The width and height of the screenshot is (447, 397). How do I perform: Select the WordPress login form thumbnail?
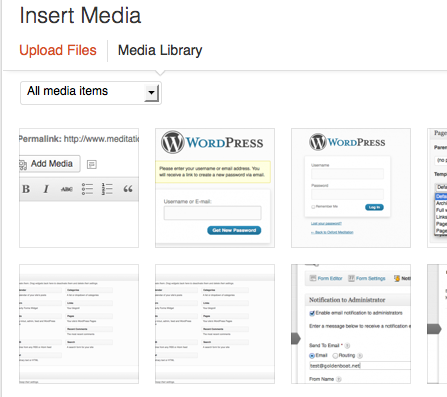point(351,188)
